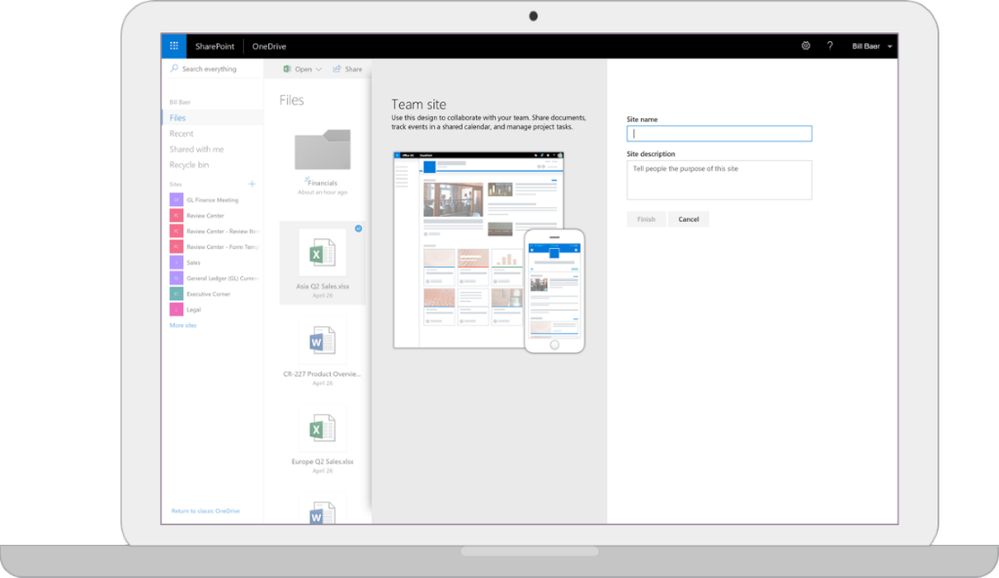The height and width of the screenshot is (578, 999).
Task: Click Return to classic OneDrive link
Action: (x=206, y=510)
